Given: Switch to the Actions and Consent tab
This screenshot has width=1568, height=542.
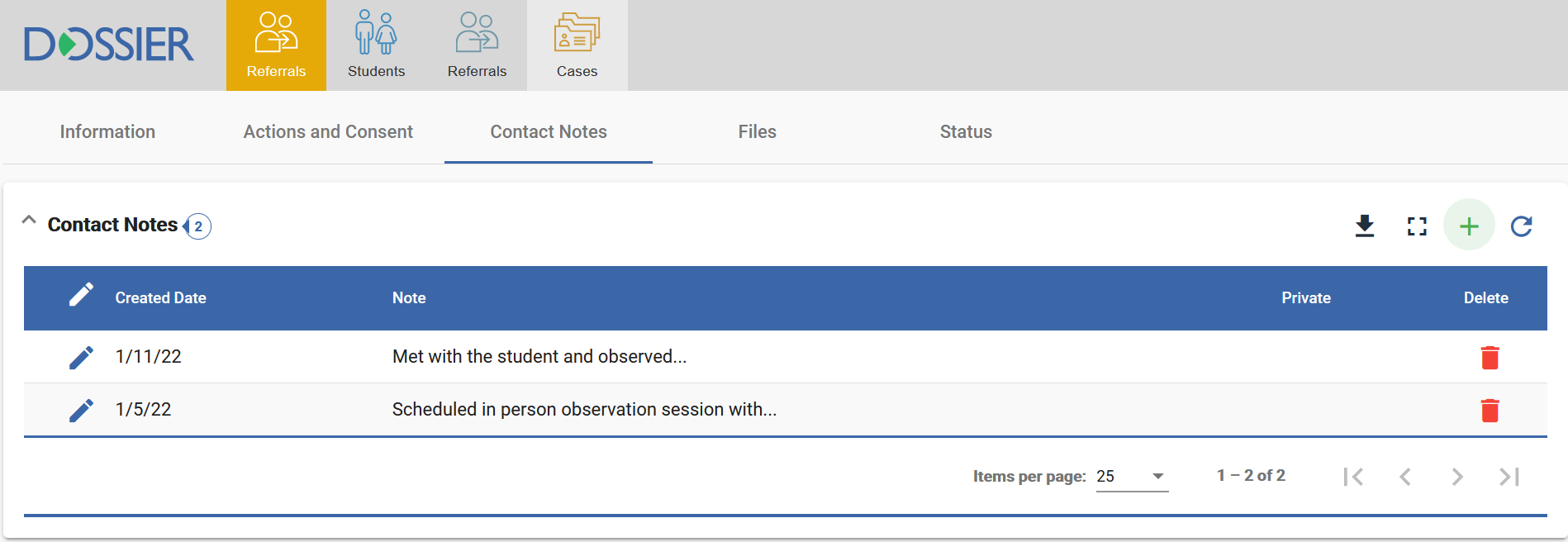Looking at the screenshot, I should tap(328, 132).
